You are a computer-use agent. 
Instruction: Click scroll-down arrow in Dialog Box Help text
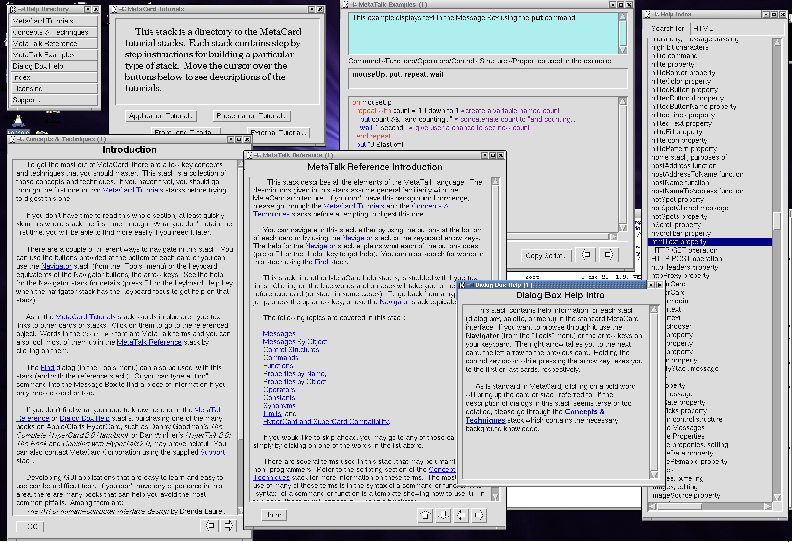tap(654, 474)
